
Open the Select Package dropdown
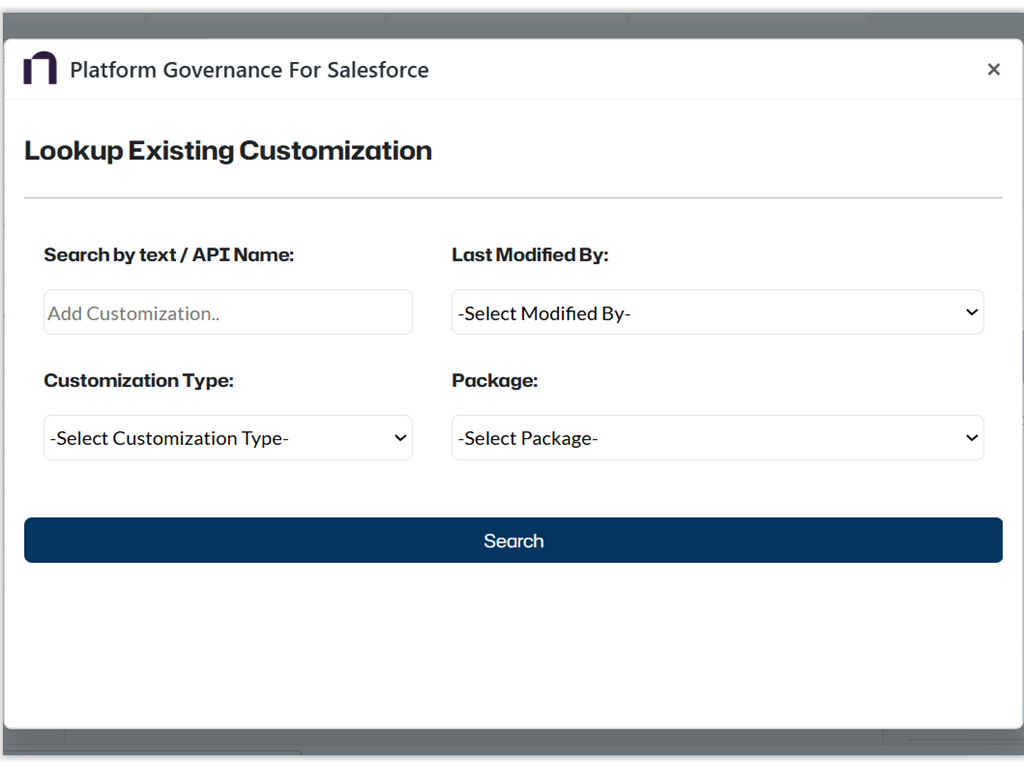point(717,437)
